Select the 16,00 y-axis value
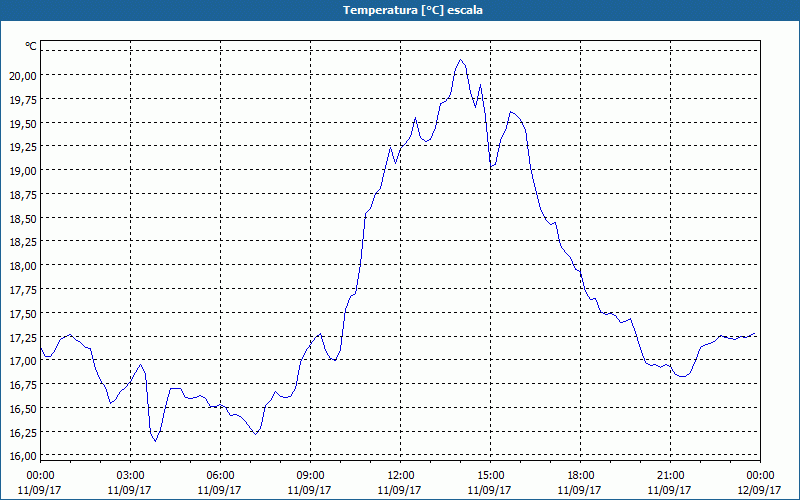 click(23, 456)
